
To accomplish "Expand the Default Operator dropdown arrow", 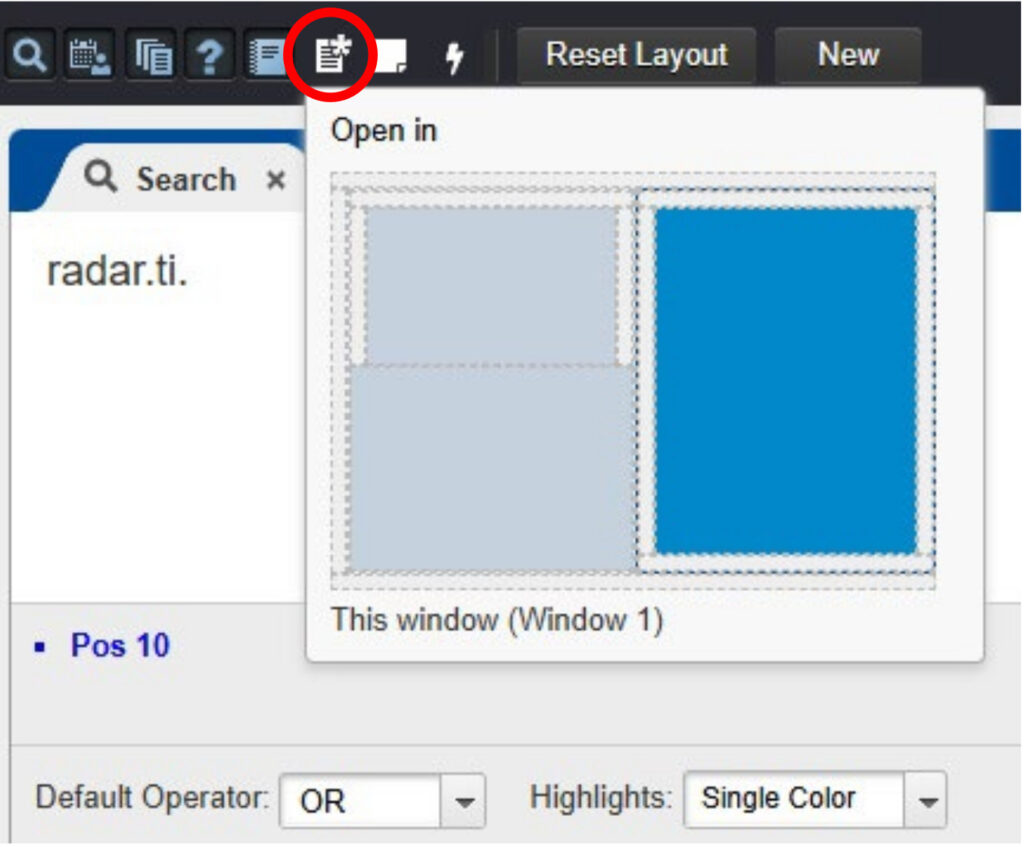I will point(463,801).
